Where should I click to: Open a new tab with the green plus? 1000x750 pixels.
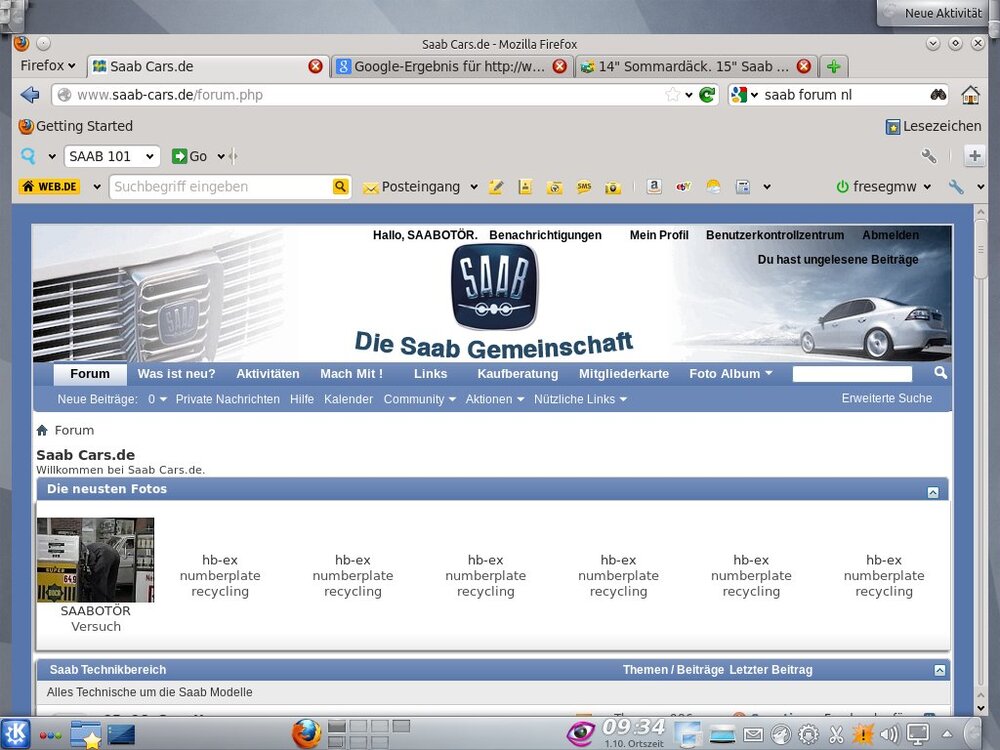point(834,66)
